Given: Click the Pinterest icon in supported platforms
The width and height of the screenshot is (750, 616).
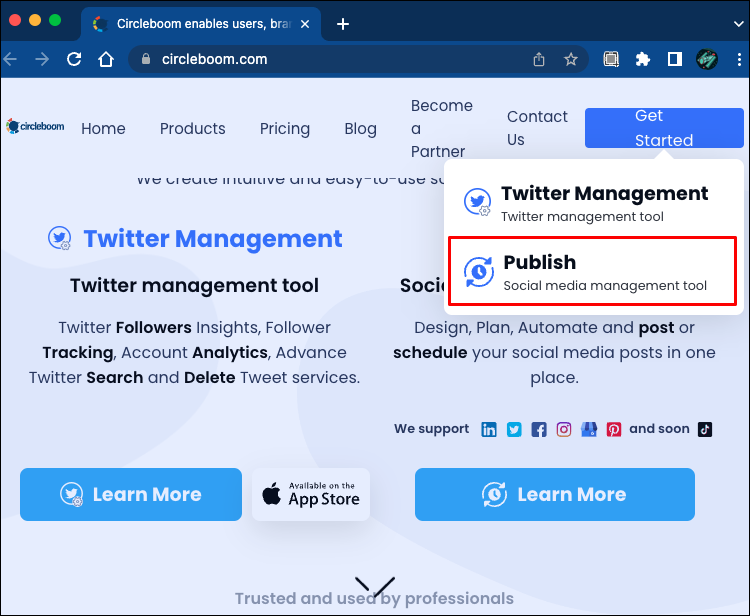Looking at the screenshot, I should tap(614, 429).
